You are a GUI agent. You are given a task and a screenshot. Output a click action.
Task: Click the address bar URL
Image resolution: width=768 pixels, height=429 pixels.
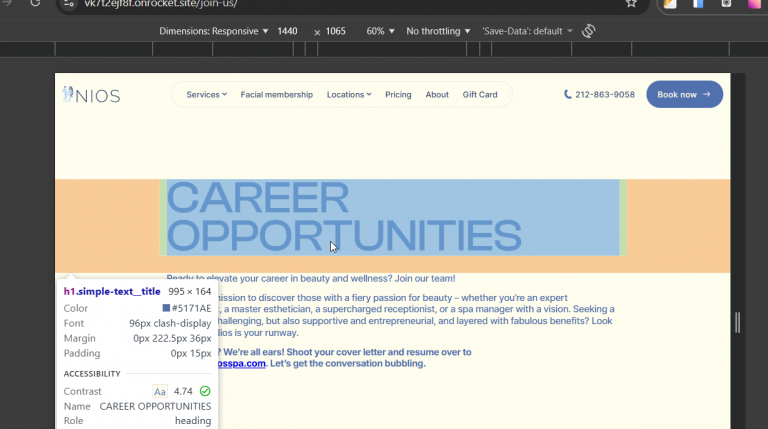[x=161, y=4]
